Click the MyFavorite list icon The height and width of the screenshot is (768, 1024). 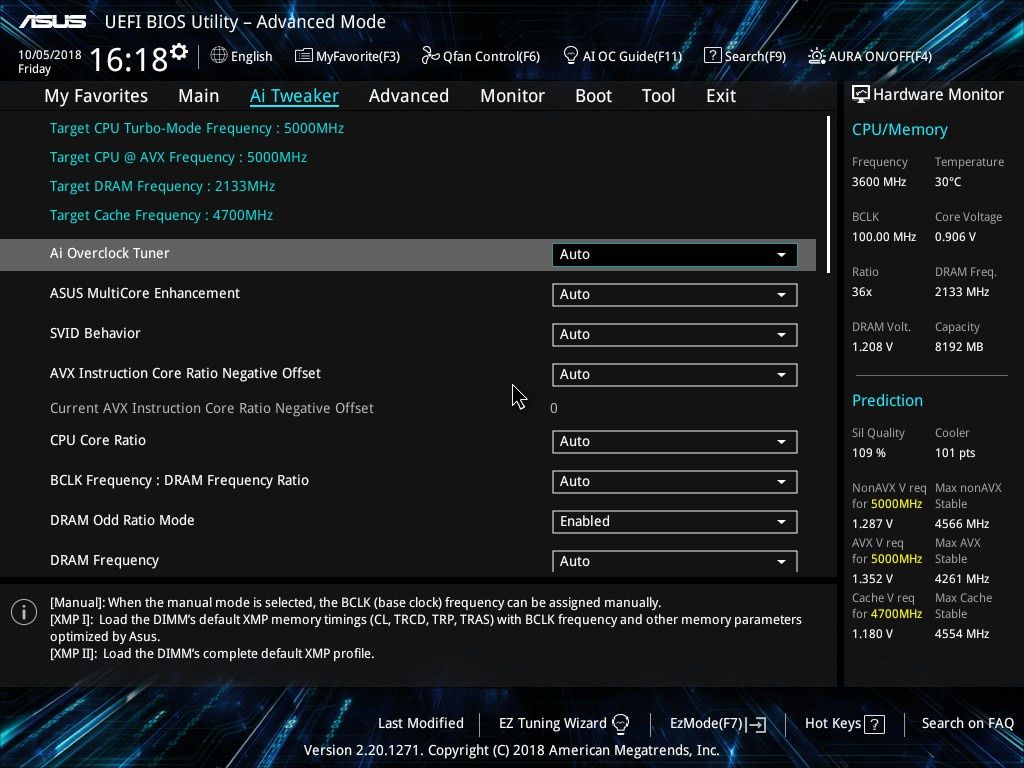click(304, 56)
